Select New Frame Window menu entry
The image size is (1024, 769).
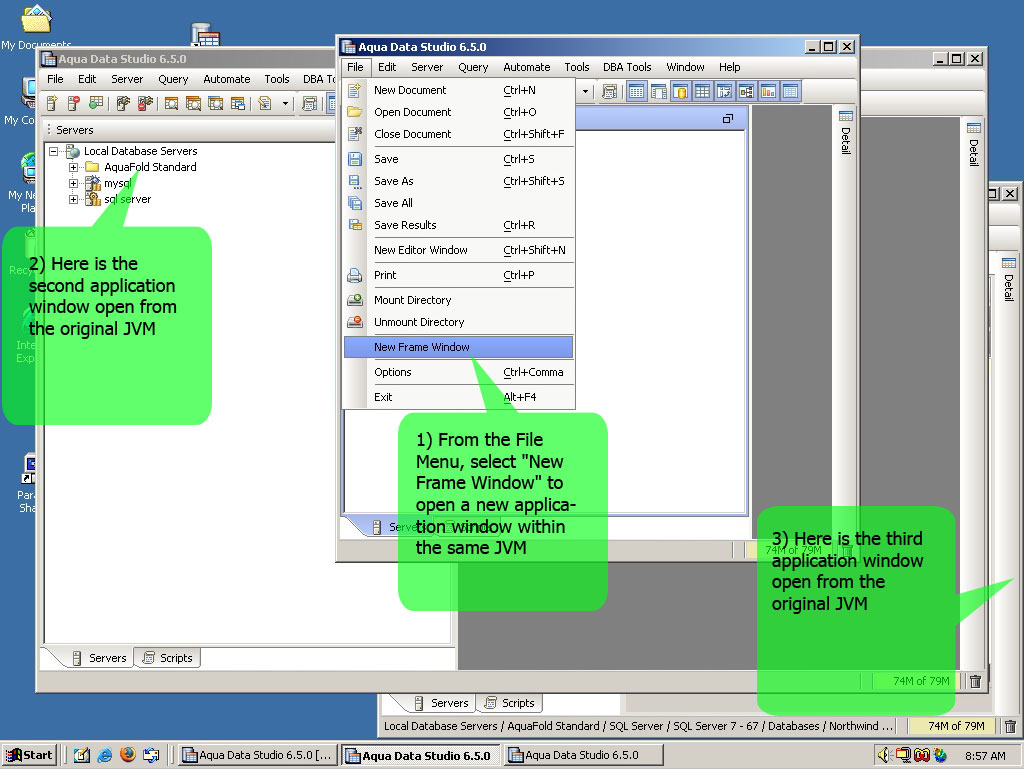pos(458,347)
